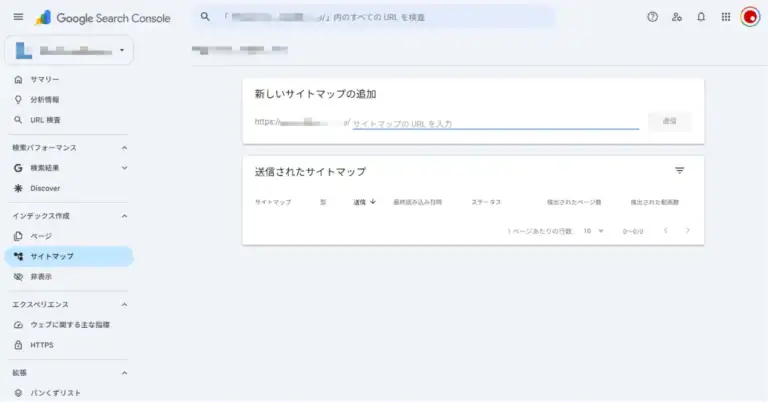Expand the 検索結果 chevron

tap(124, 168)
